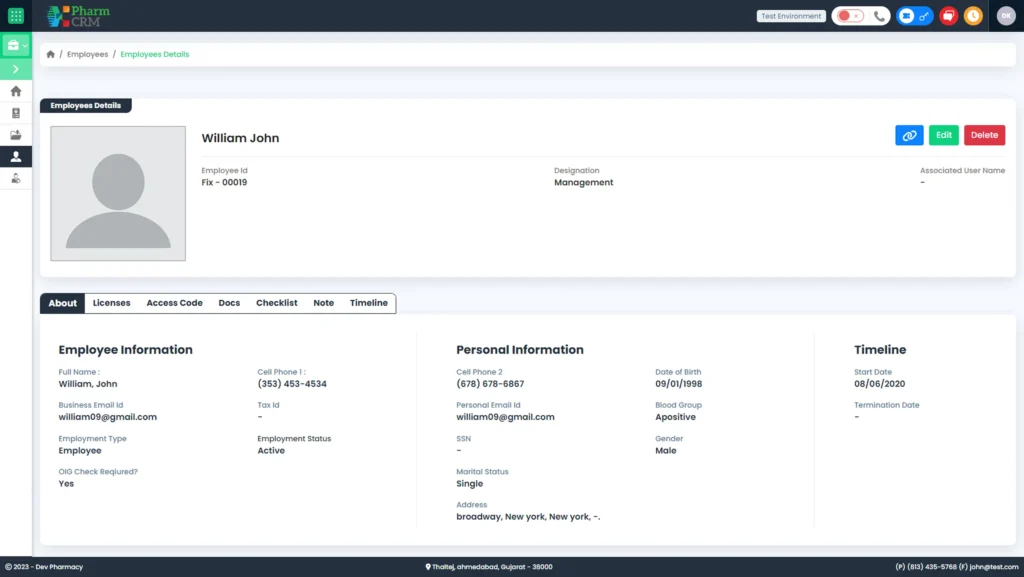Collapse the green sidebar using the arrow toggle

pos(16,68)
